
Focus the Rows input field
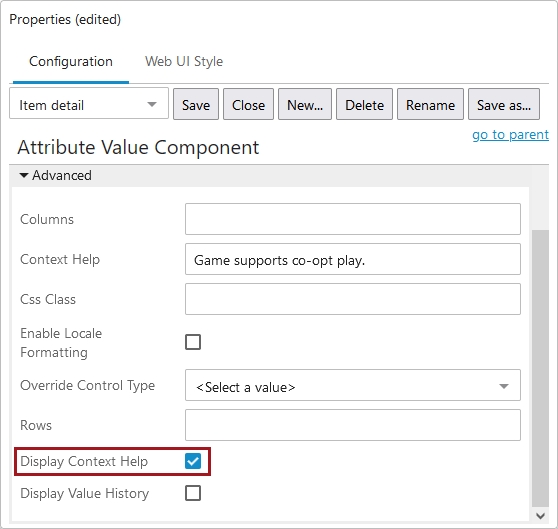tap(353, 425)
